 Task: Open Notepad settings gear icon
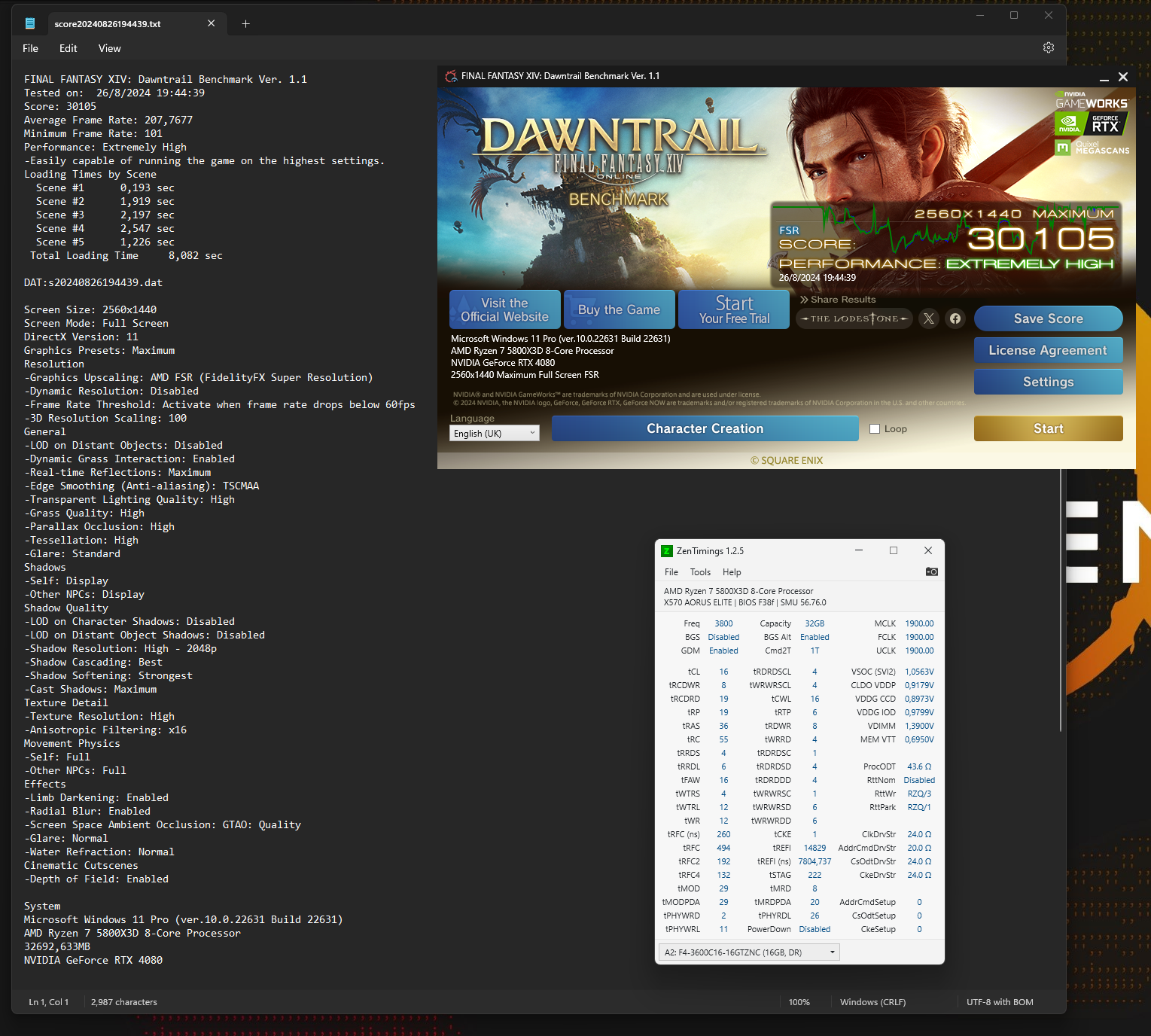click(1049, 47)
